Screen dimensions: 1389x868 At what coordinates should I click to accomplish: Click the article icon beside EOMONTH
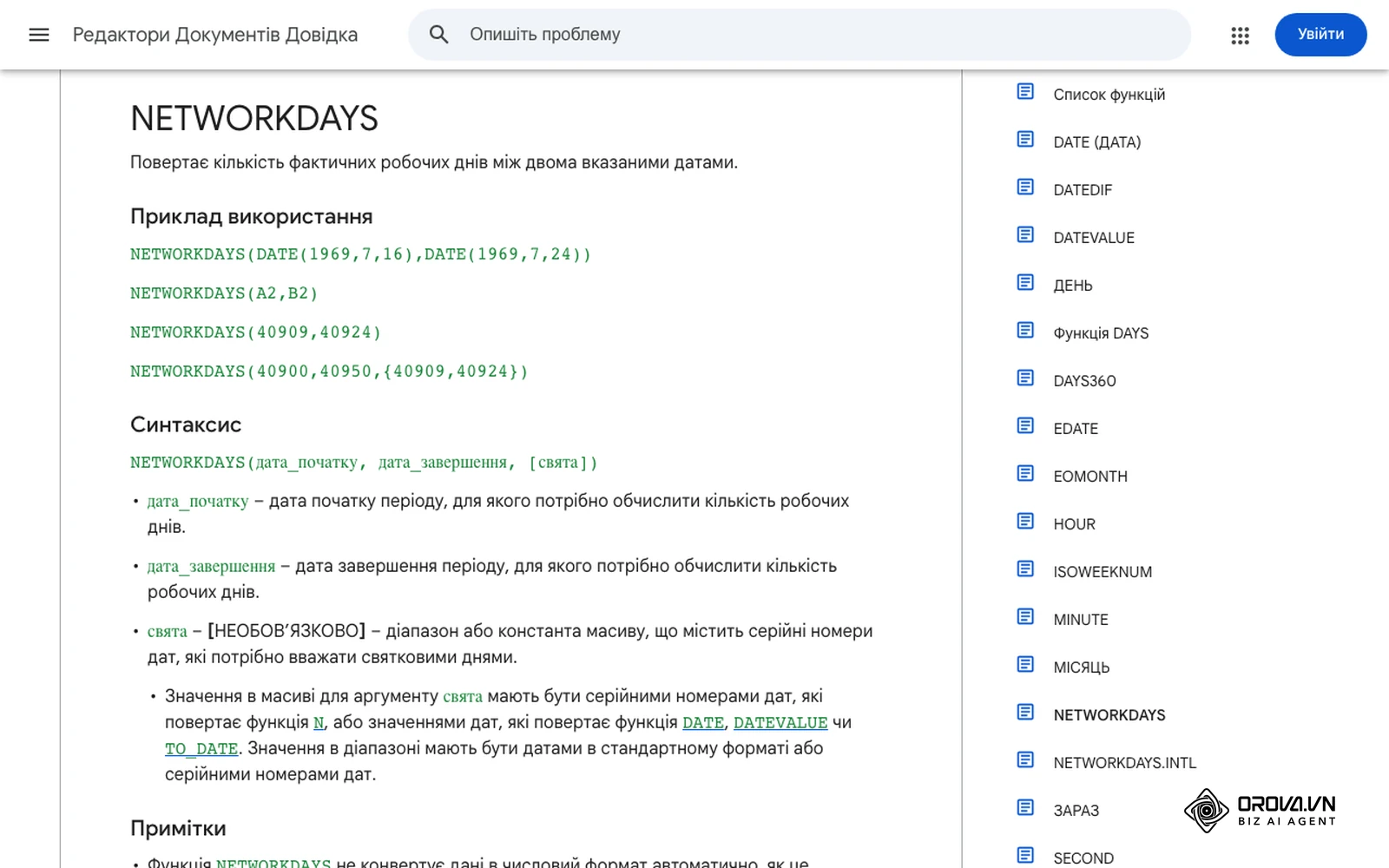coord(1025,473)
